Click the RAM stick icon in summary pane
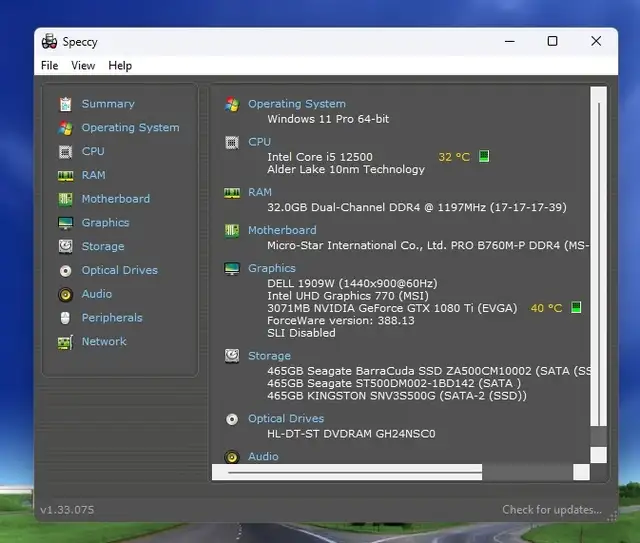Image resolution: width=640 pixels, height=543 pixels. tap(232, 193)
